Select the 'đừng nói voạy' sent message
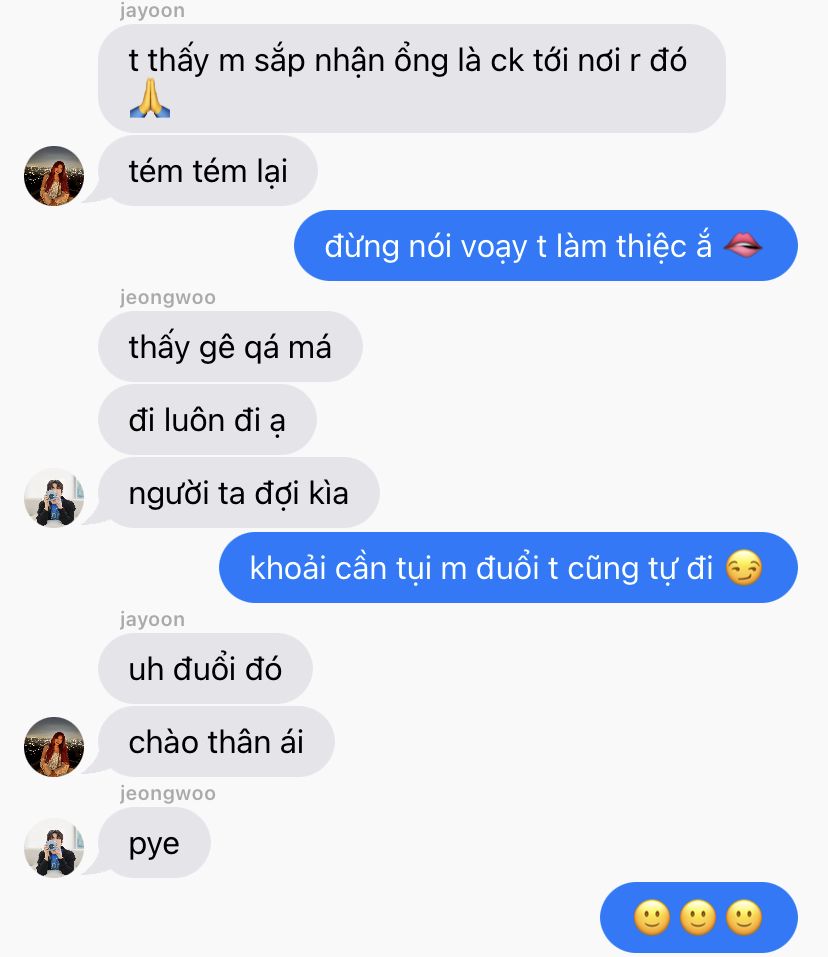The width and height of the screenshot is (828, 957). (545, 245)
